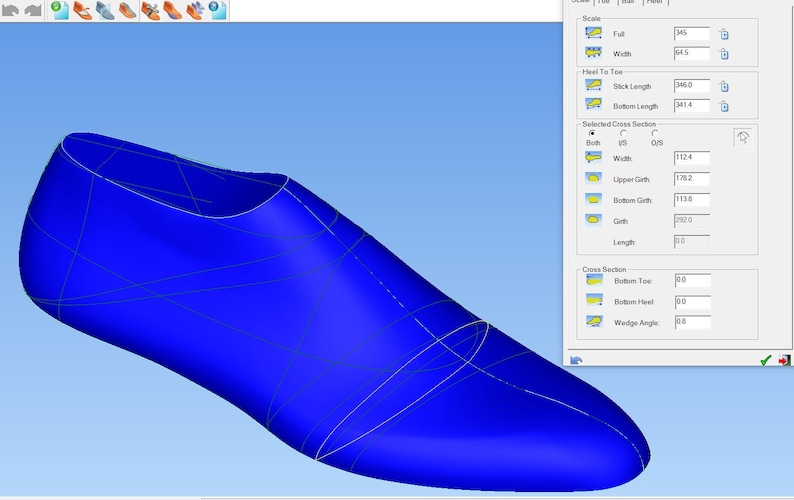Click the red exit icon in panel footer

[784, 360]
